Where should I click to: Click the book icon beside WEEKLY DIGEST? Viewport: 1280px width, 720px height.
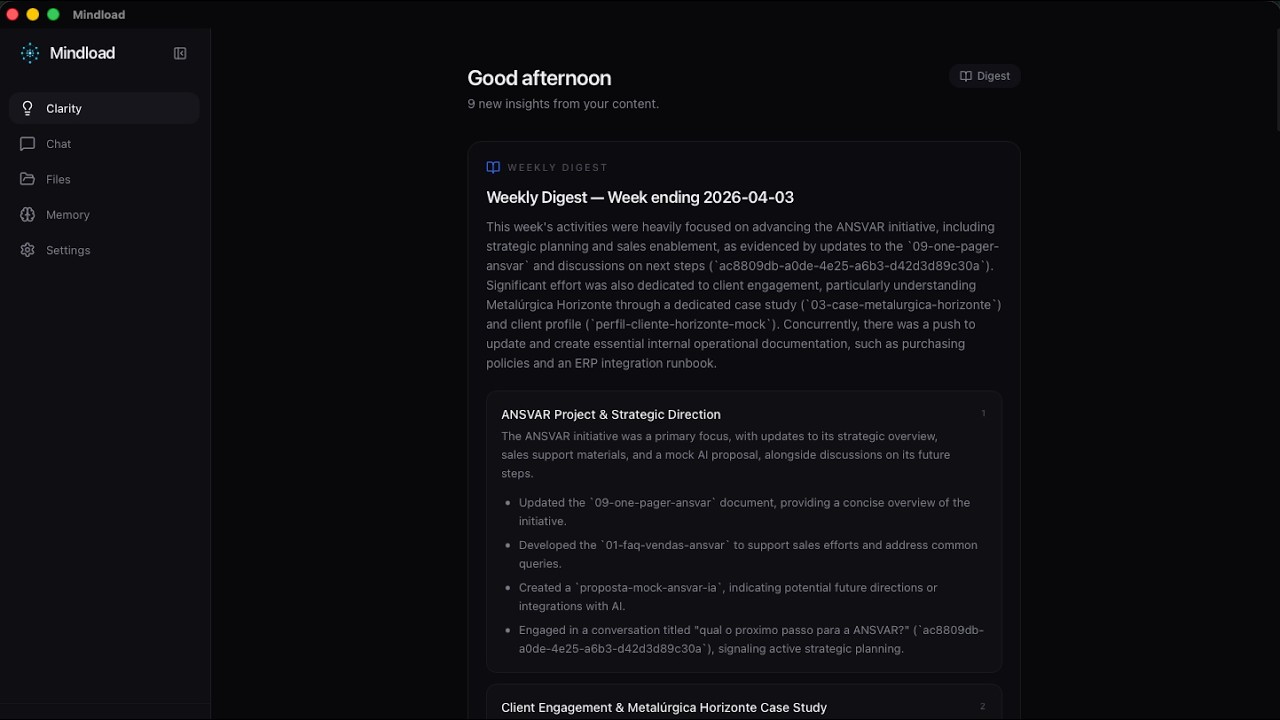click(x=493, y=167)
